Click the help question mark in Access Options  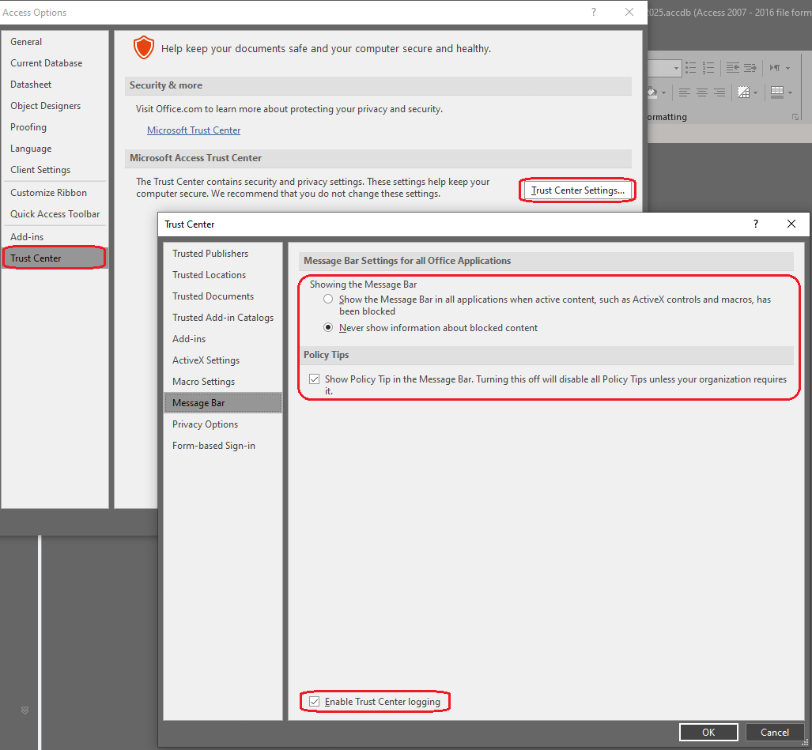click(x=593, y=12)
